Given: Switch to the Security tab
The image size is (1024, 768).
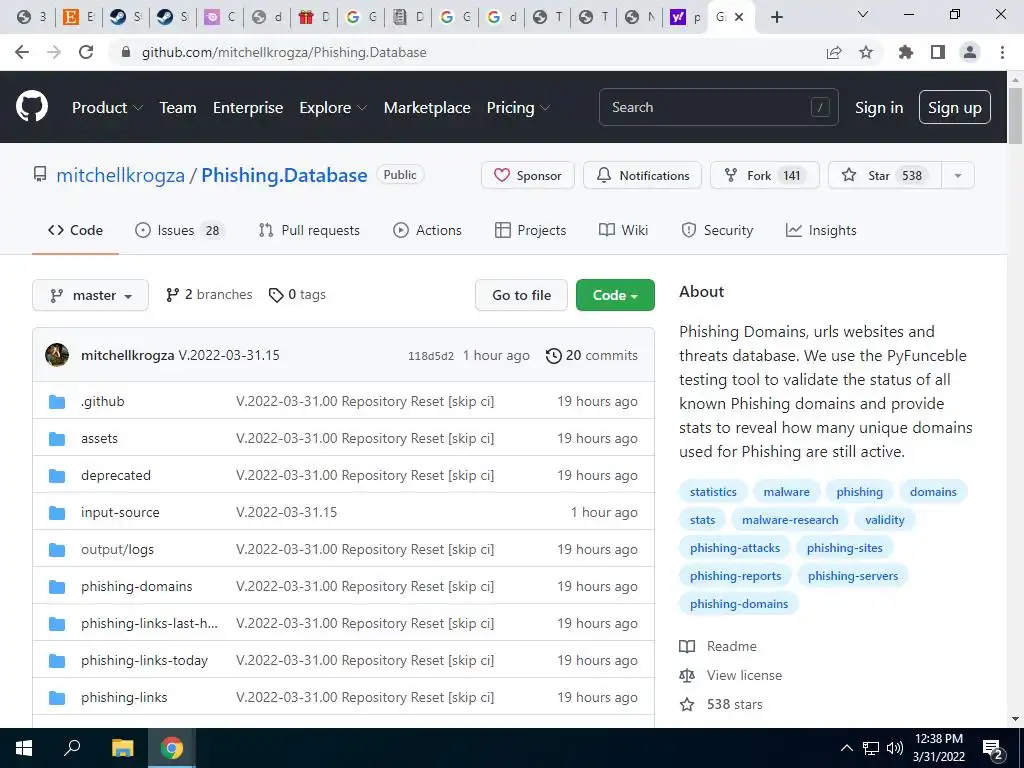Looking at the screenshot, I should [x=717, y=230].
